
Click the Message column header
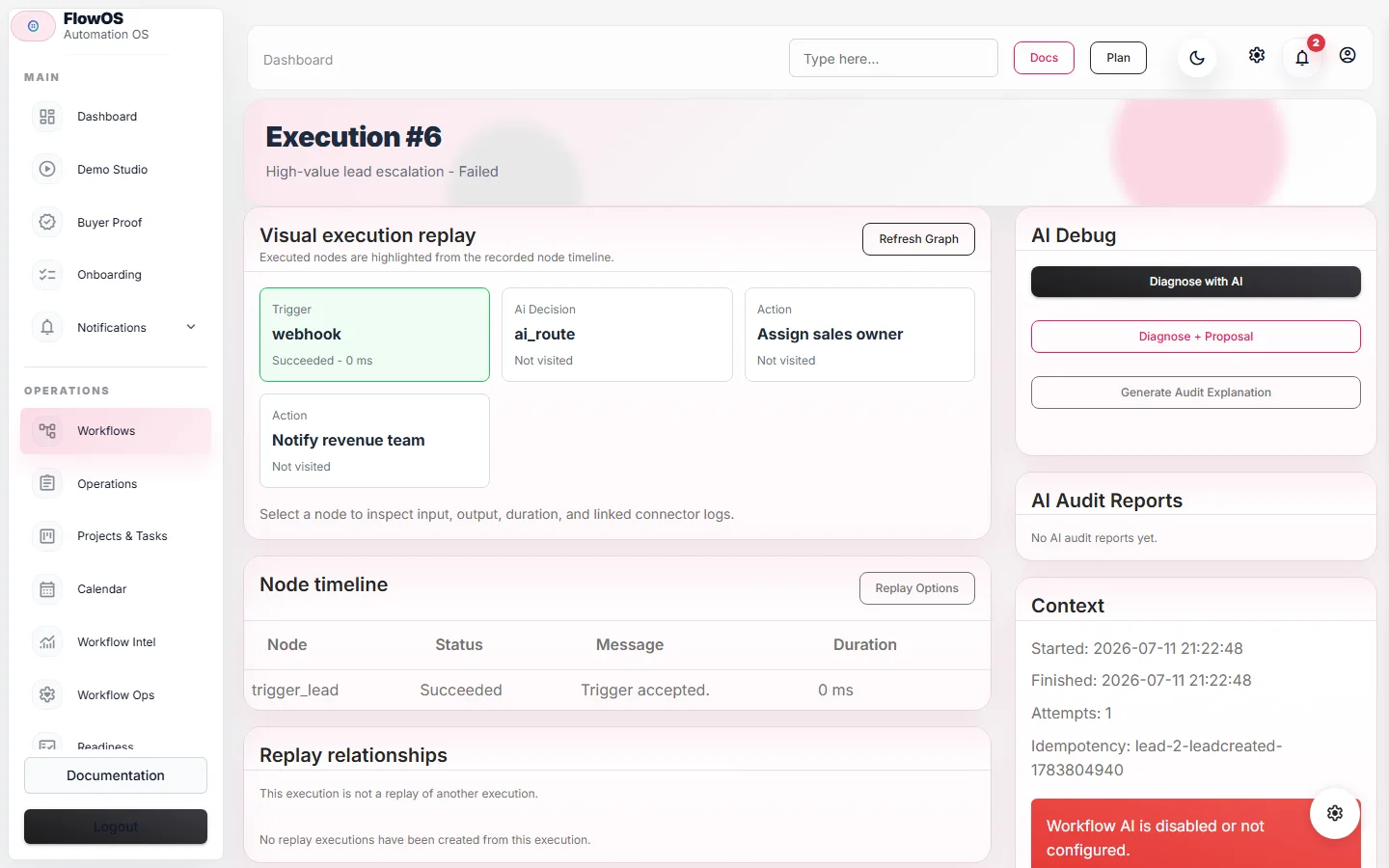630,645
